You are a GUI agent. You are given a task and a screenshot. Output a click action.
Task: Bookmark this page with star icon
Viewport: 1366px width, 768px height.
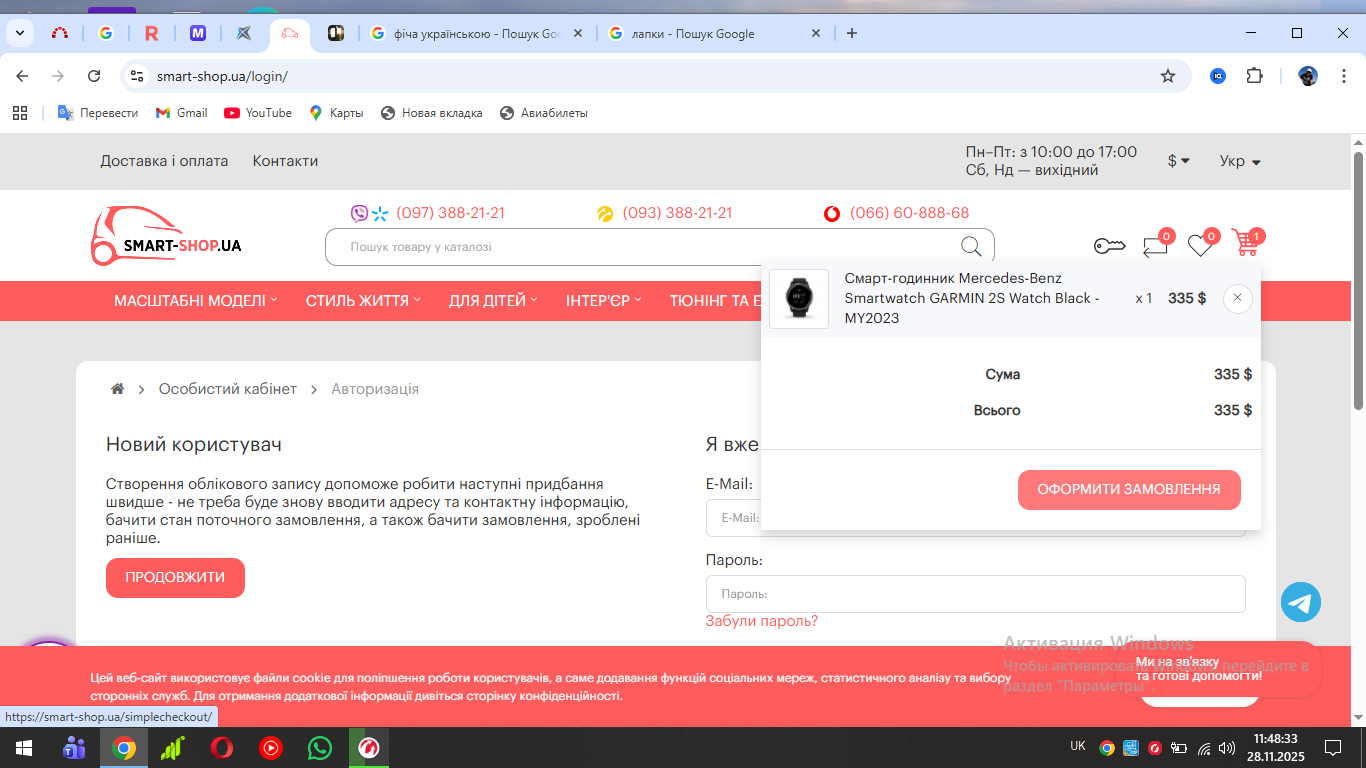point(1167,76)
